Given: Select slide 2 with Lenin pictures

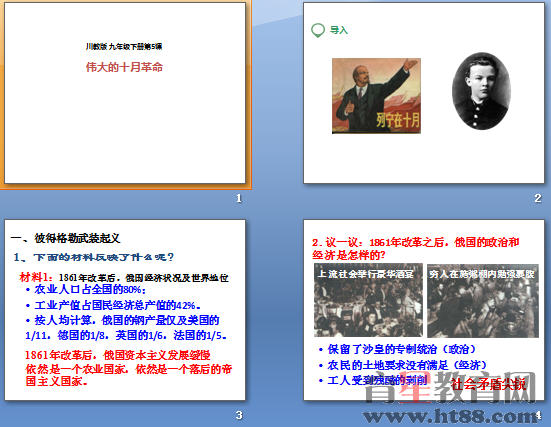Looking at the screenshot, I should click(x=424, y=93).
